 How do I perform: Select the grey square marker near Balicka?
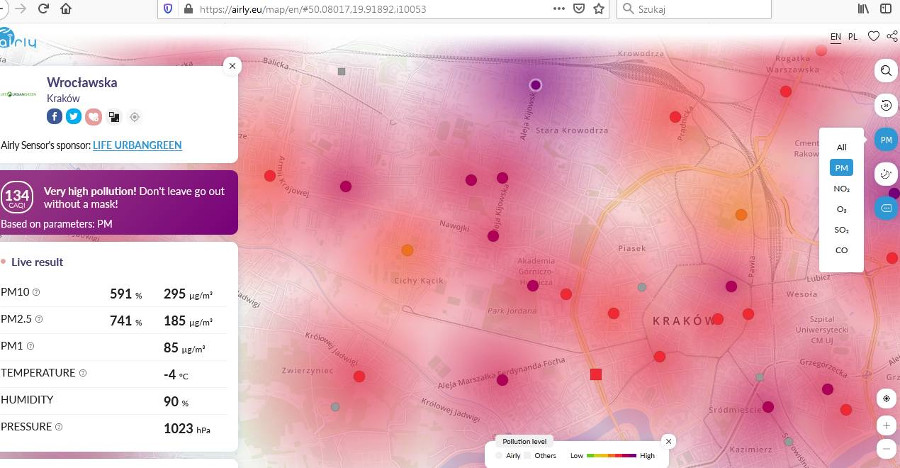(x=342, y=71)
